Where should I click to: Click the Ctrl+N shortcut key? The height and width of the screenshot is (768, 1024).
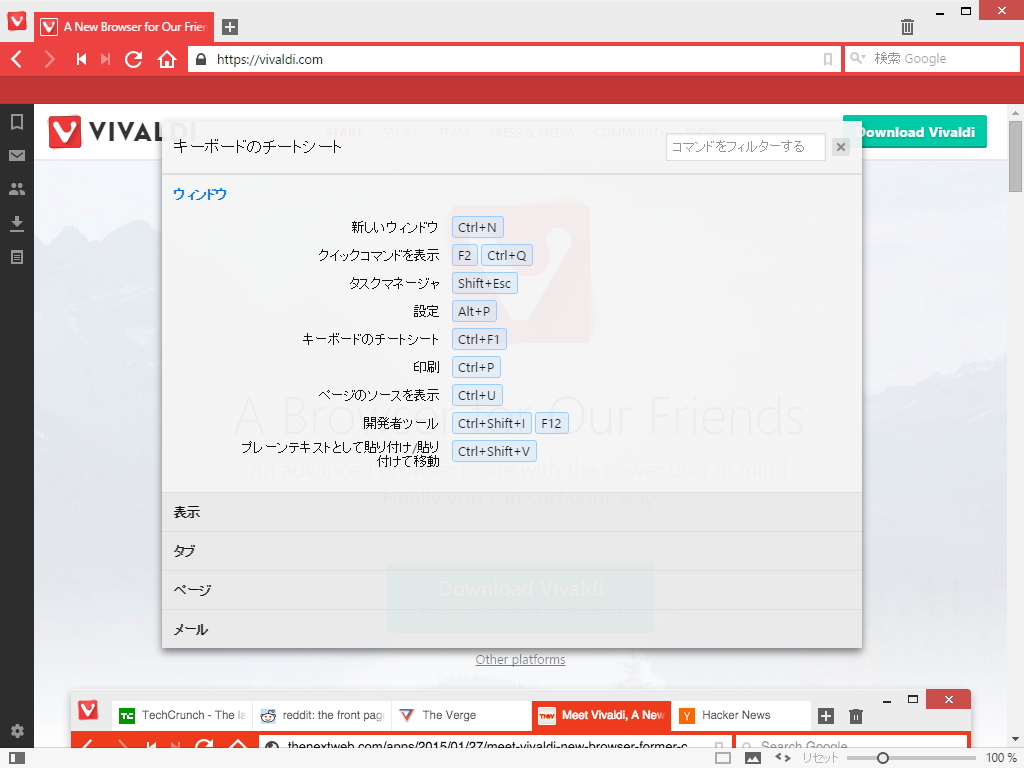click(x=477, y=227)
